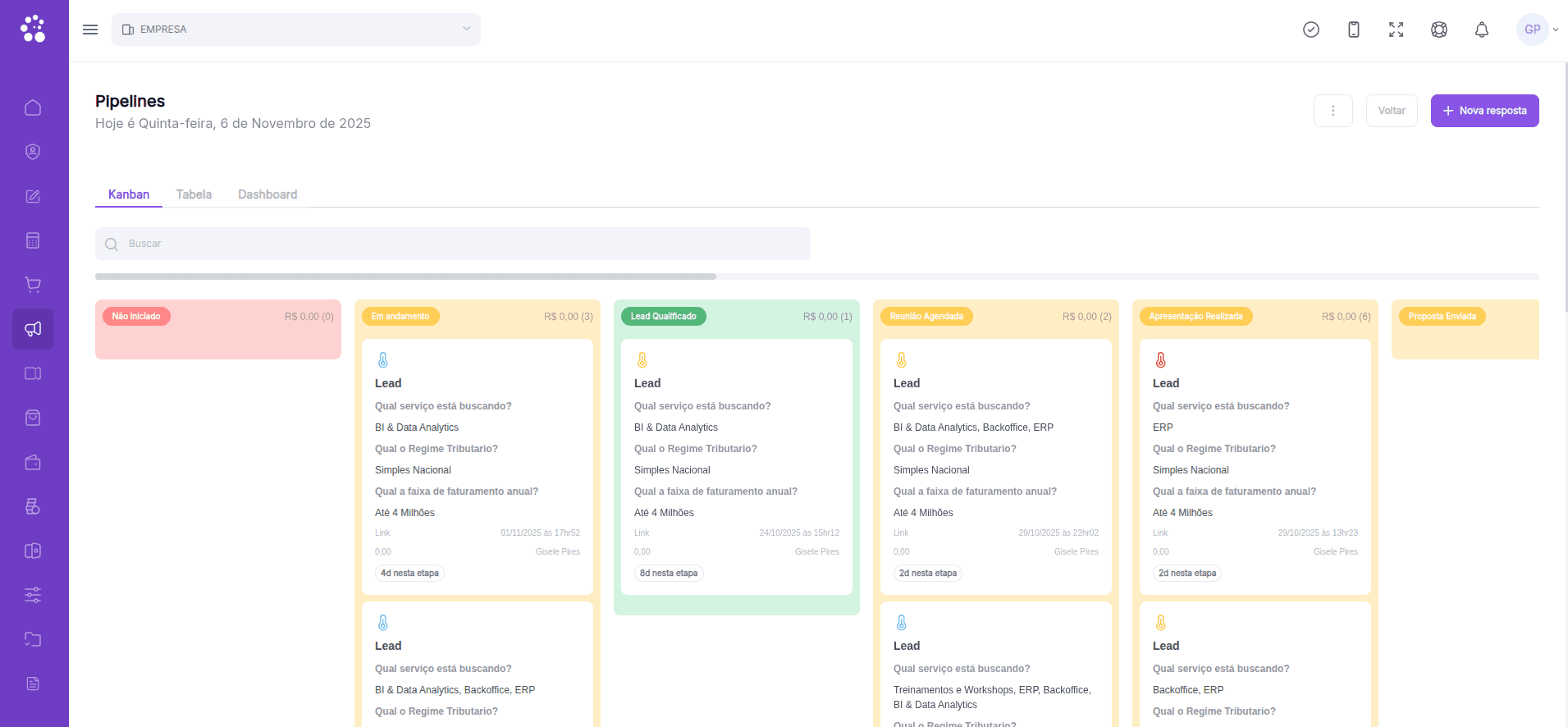
Task: Click thermometer icon on first Reunião Agendada card
Action: point(902,360)
